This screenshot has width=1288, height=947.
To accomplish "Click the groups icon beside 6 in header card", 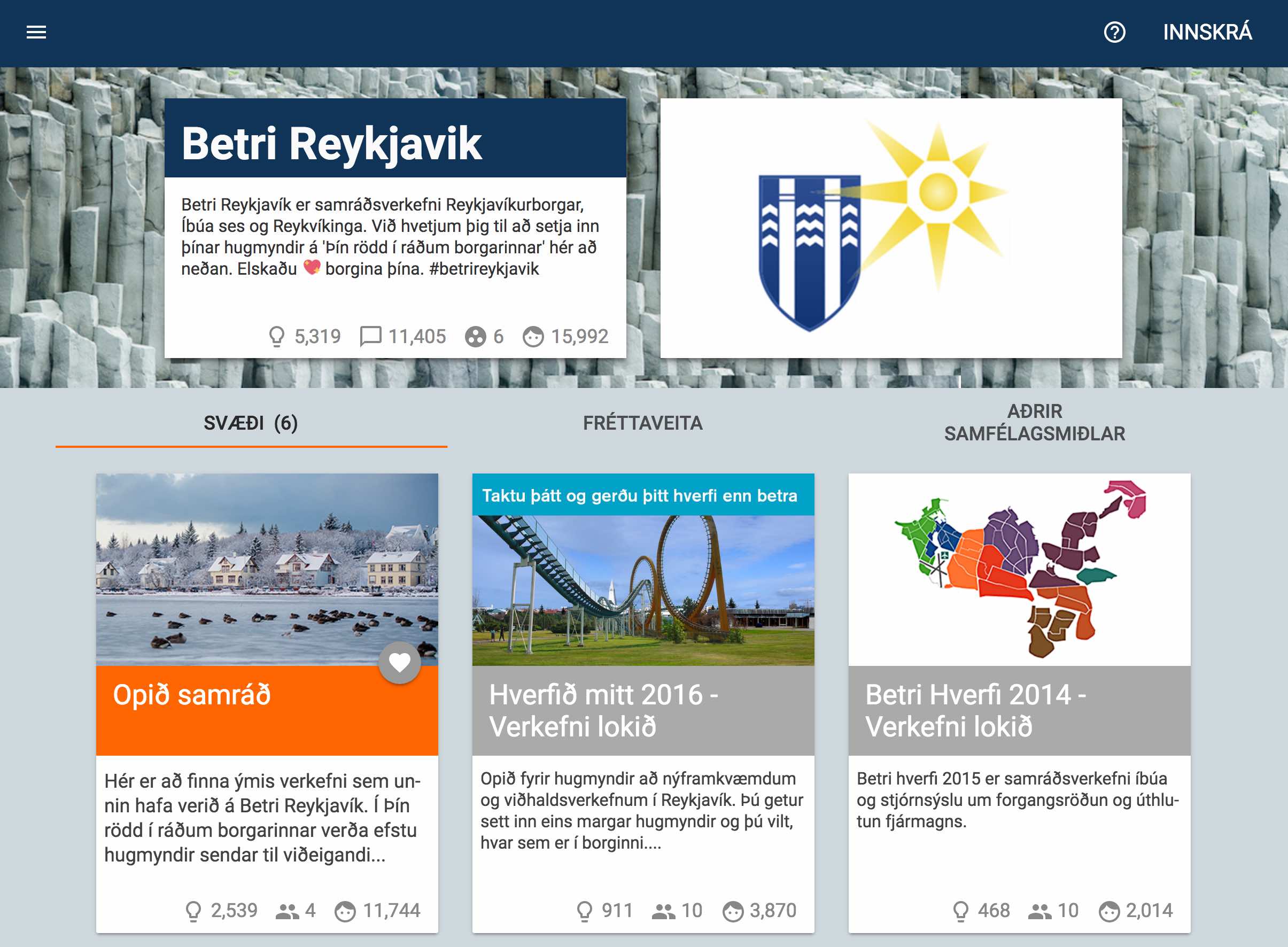I will tap(475, 337).
